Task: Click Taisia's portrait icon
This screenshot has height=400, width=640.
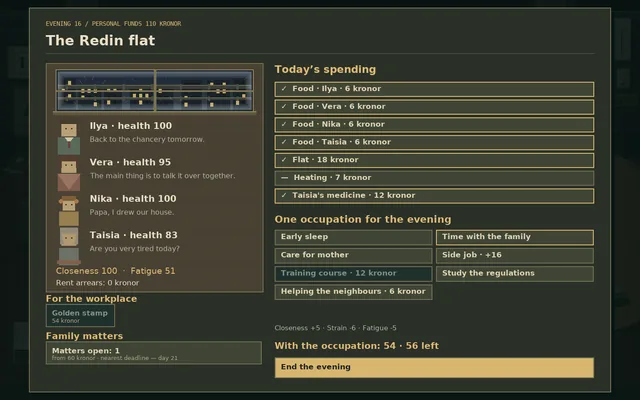Action: [69, 246]
